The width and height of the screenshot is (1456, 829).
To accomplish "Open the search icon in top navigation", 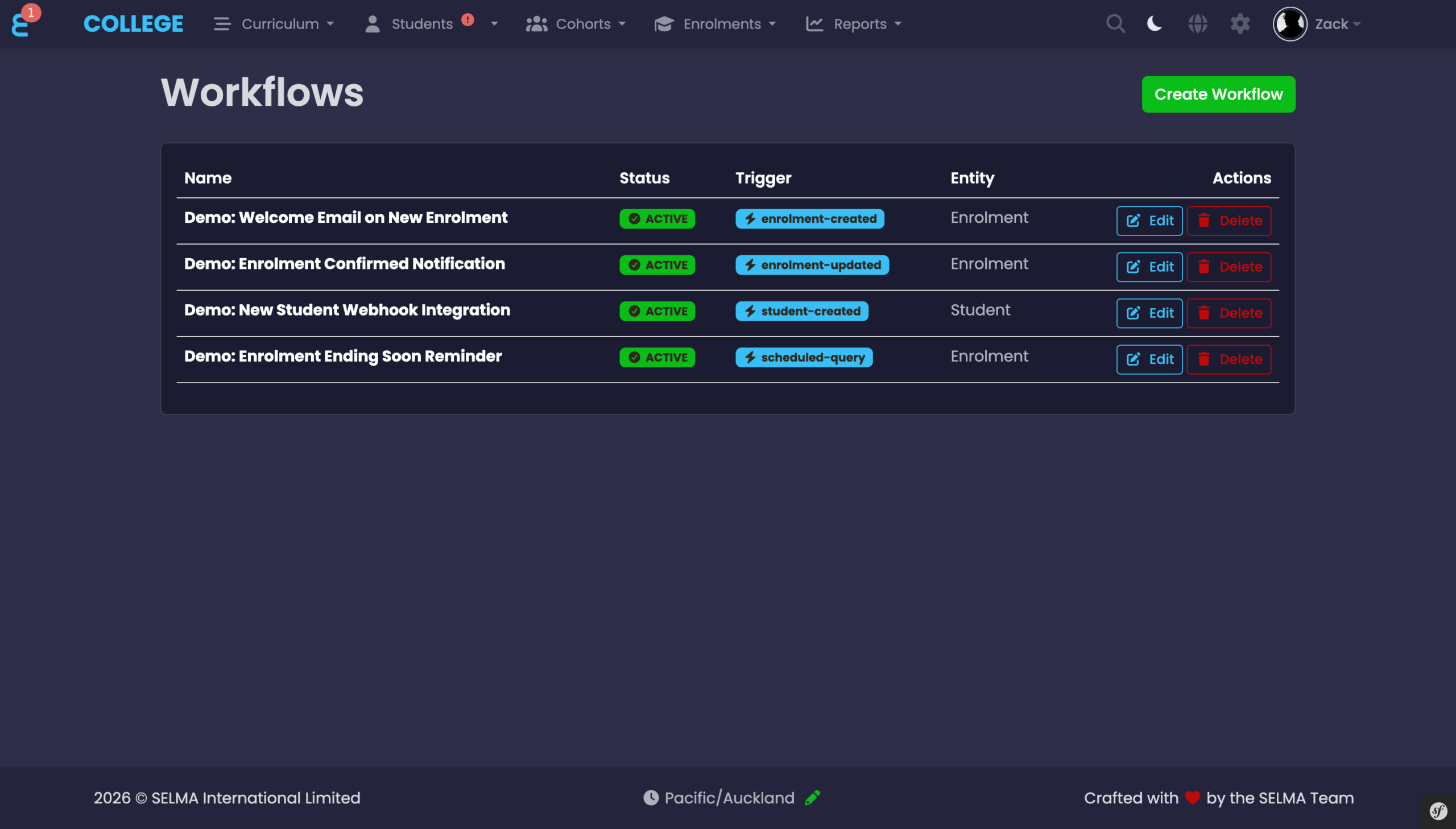I will point(1115,23).
